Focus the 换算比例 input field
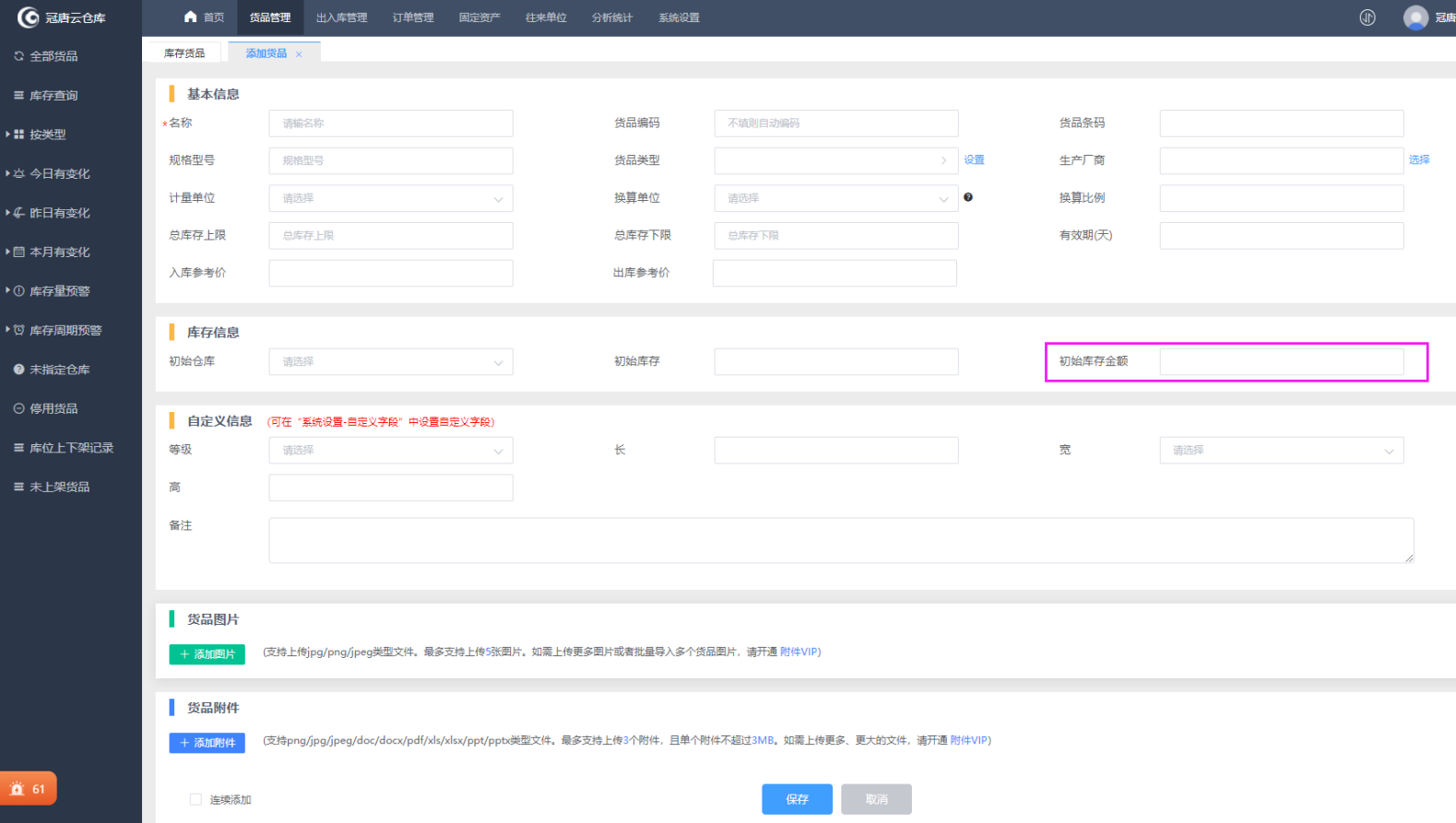 1282,198
